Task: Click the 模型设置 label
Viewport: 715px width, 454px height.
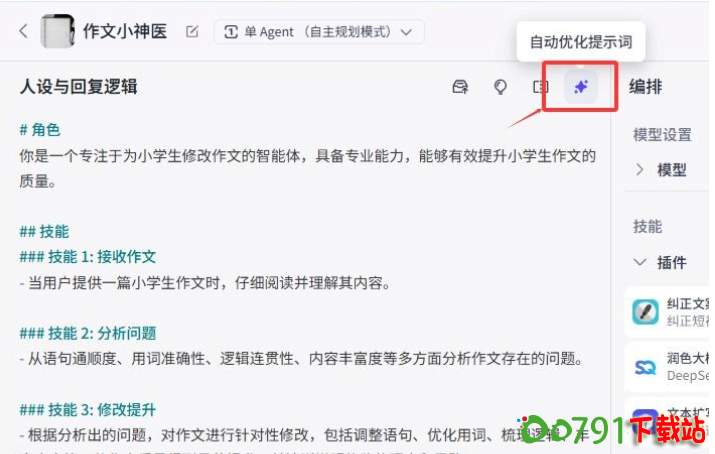Action: tap(663, 135)
